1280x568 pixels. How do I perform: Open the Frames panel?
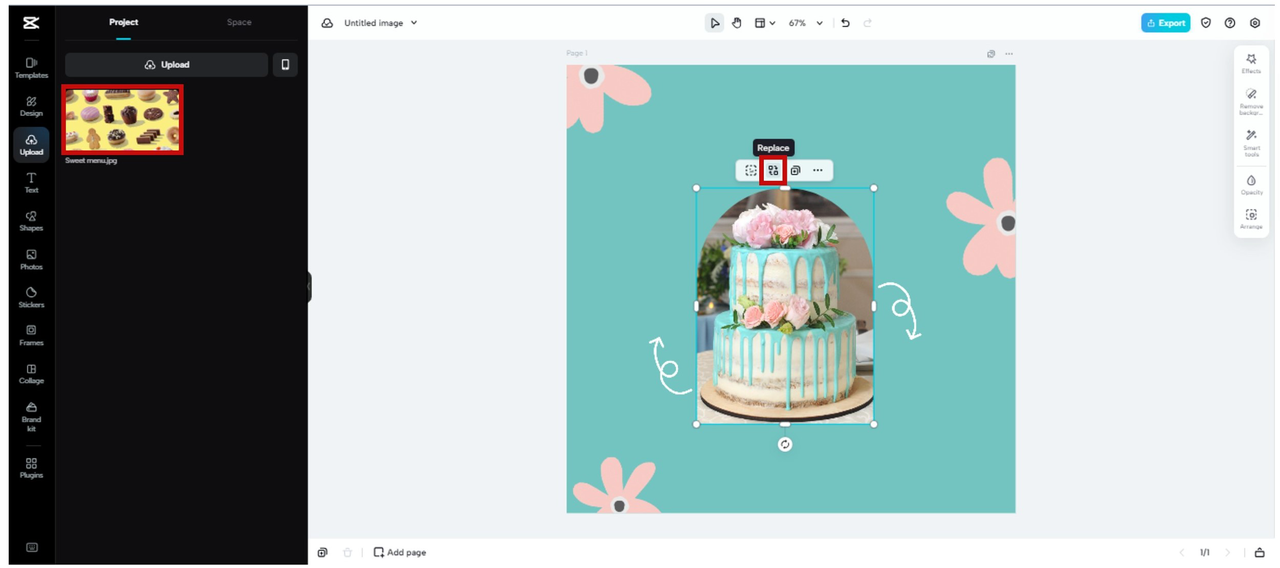31,335
